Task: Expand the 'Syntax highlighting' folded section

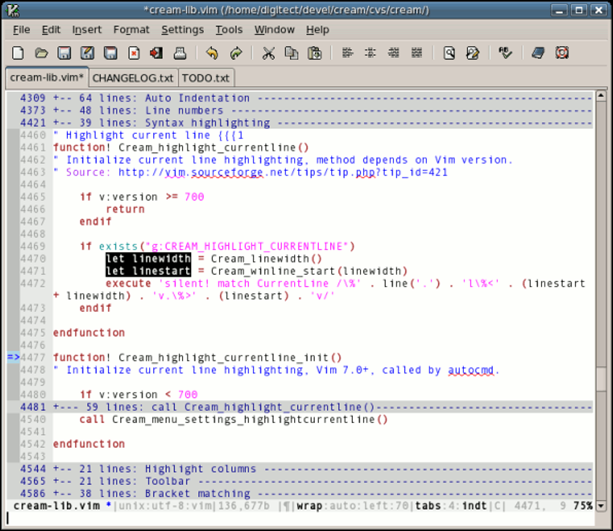Action: point(200,123)
